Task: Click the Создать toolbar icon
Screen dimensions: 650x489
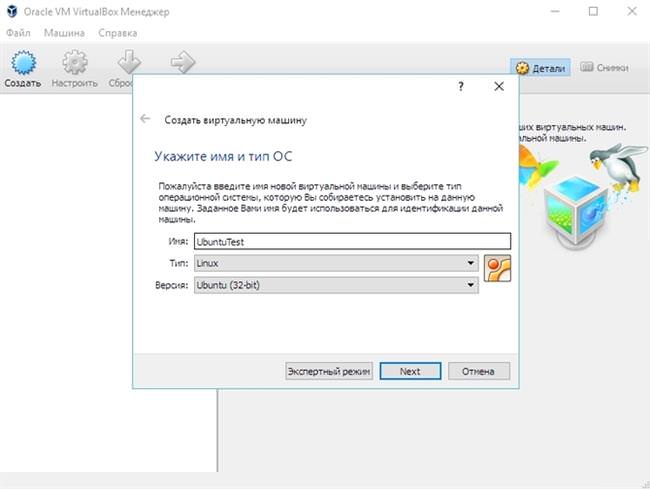Action: click(23, 63)
